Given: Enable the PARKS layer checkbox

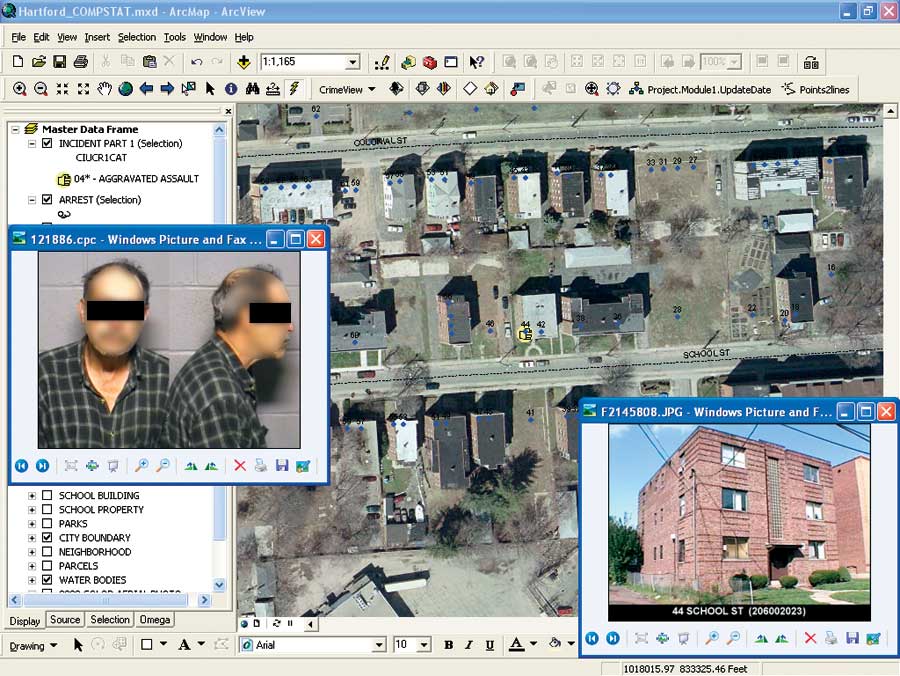Looking at the screenshot, I should click(47, 524).
